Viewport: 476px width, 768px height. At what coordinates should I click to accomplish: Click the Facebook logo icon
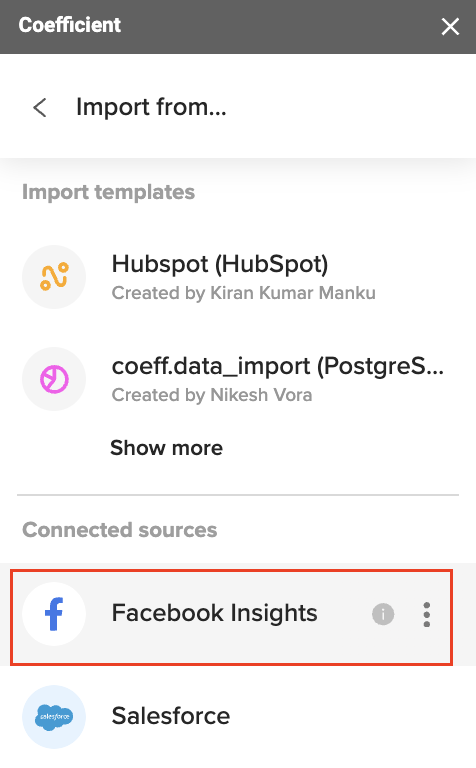click(x=54, y=614)
